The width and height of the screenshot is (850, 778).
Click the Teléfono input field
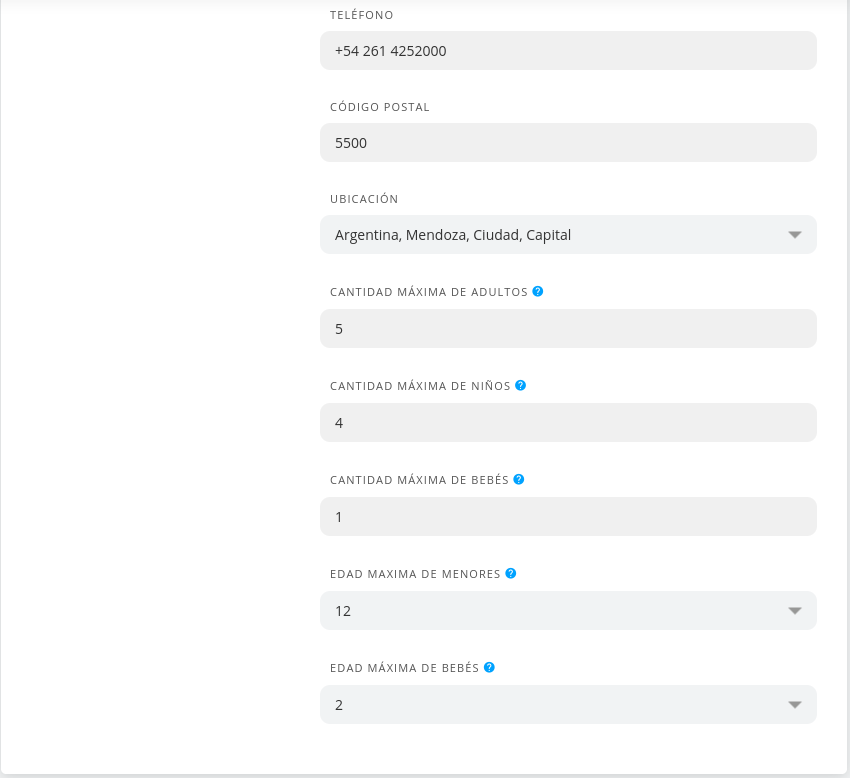568,50
